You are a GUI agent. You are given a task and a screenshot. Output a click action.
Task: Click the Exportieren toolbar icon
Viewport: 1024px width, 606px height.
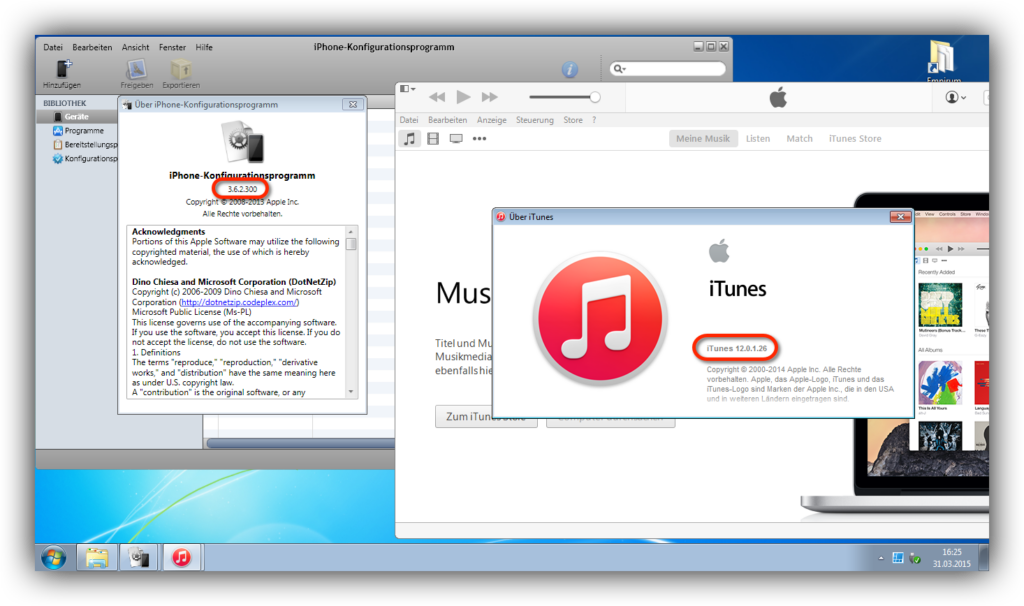(x=181, y=69)
